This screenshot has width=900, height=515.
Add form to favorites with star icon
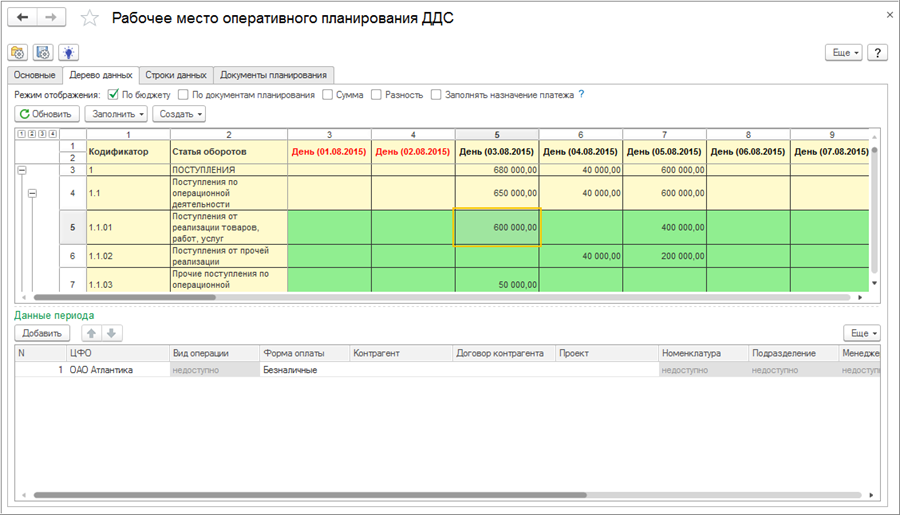coord(90,18)
